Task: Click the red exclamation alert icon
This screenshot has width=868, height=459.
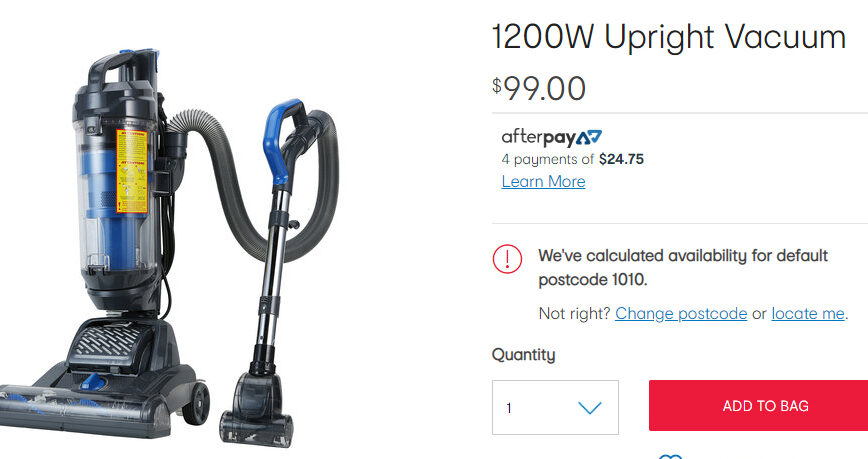Action: point(507,259)
